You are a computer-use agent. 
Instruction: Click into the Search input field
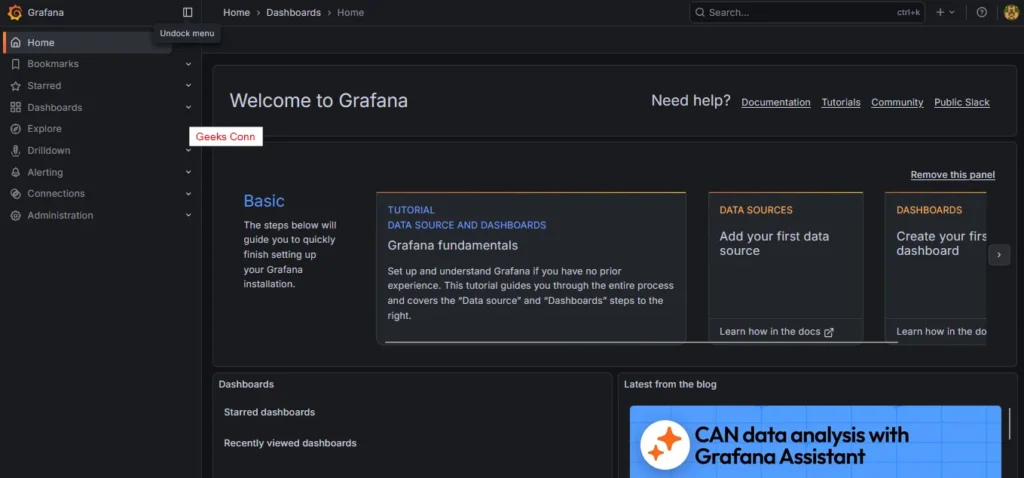(807, 12)
